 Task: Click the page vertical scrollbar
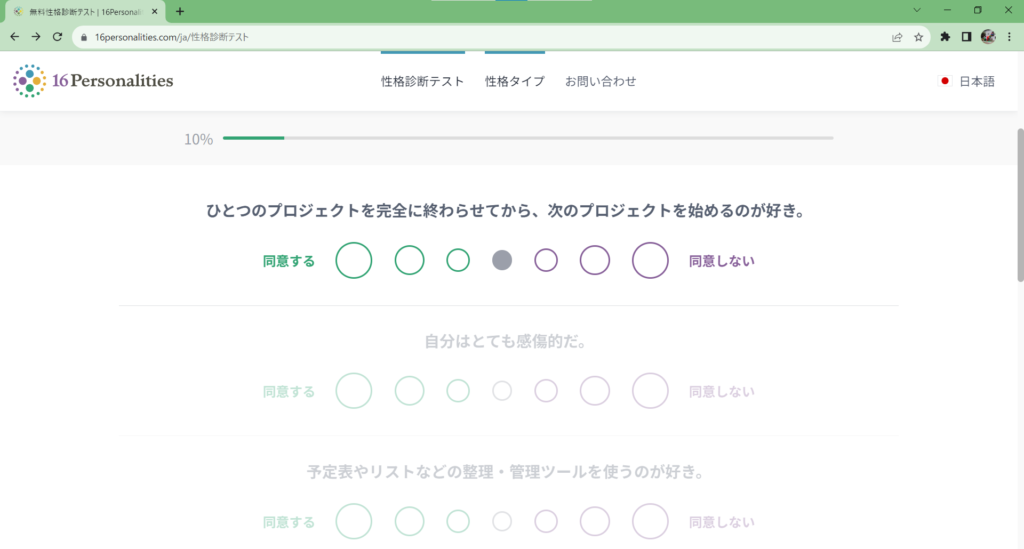coord(1020,206)
